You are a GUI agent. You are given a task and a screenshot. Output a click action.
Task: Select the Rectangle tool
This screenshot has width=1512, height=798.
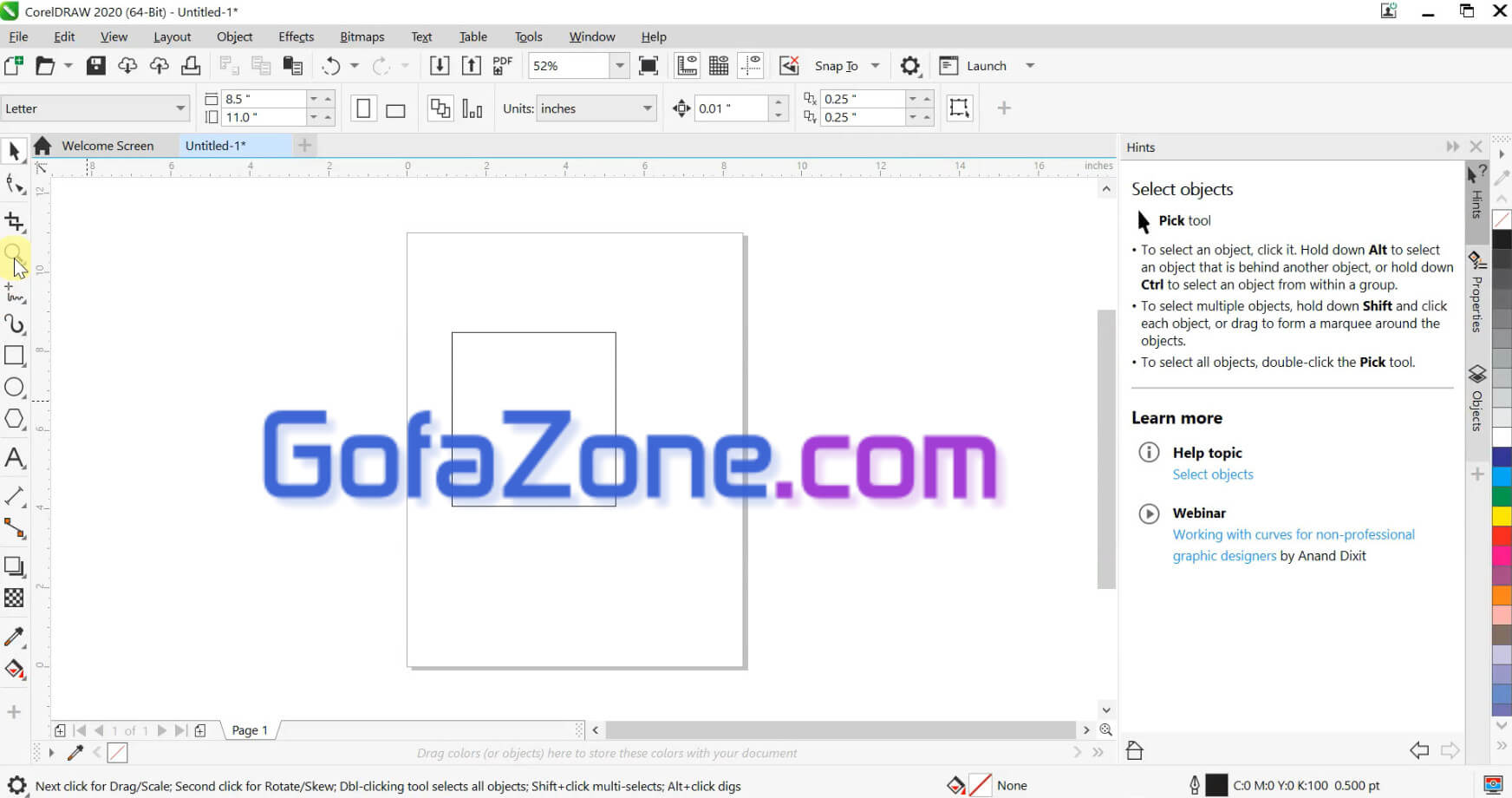point(15,356)
